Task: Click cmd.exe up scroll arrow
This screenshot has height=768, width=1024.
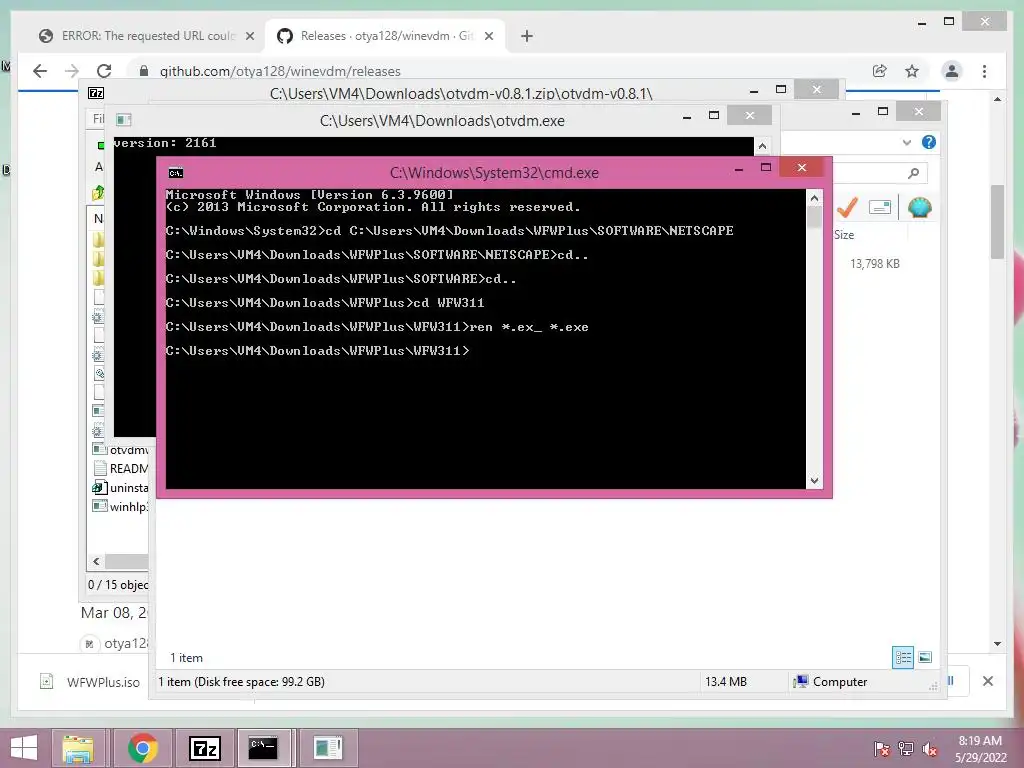Action: (x=814, y=197)
